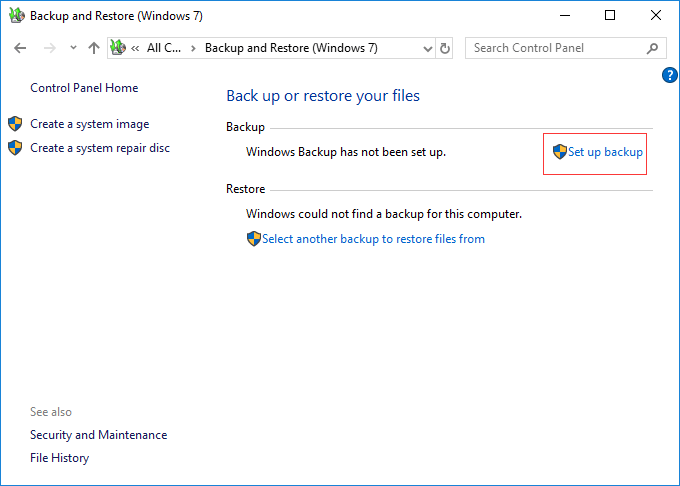Click the title bar Backup and Restore icon
The width and height of the screenshot is (680, 486).
pyautogui.click(x=17, y=16)
